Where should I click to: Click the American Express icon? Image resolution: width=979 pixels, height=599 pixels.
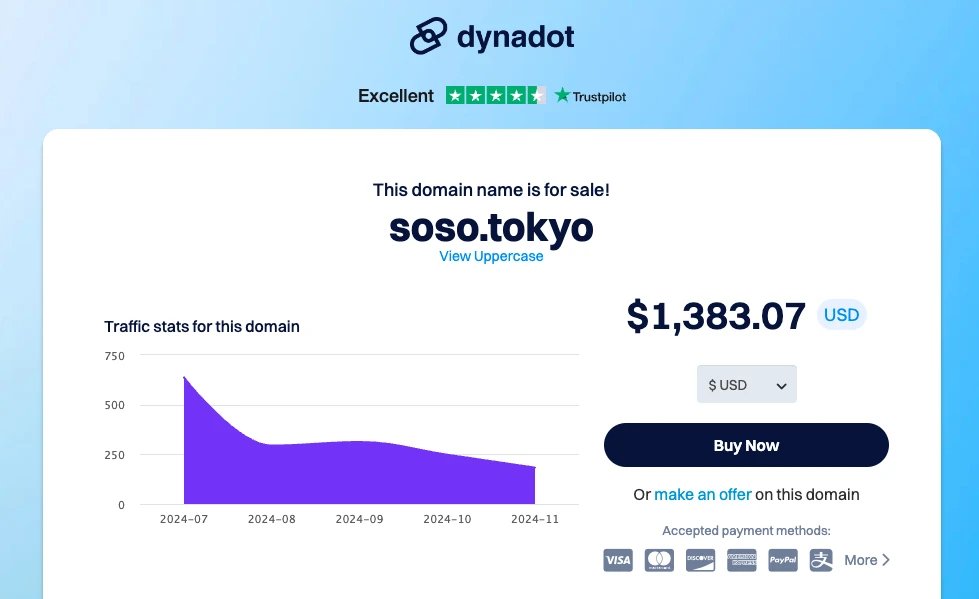(741, 560)
